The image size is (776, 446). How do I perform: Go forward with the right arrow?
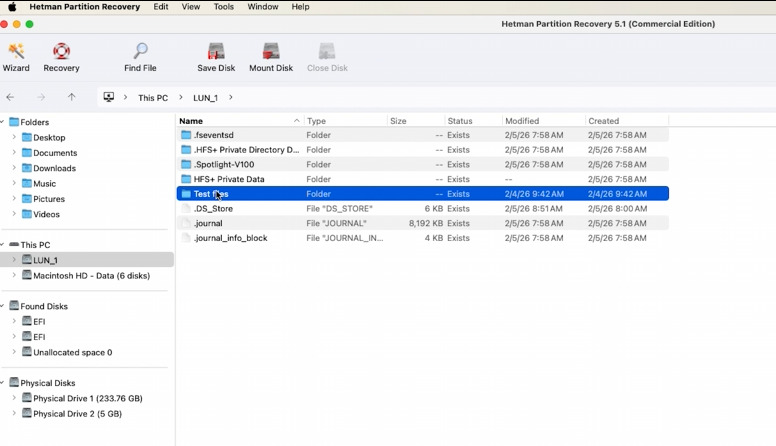pos(41,98)
